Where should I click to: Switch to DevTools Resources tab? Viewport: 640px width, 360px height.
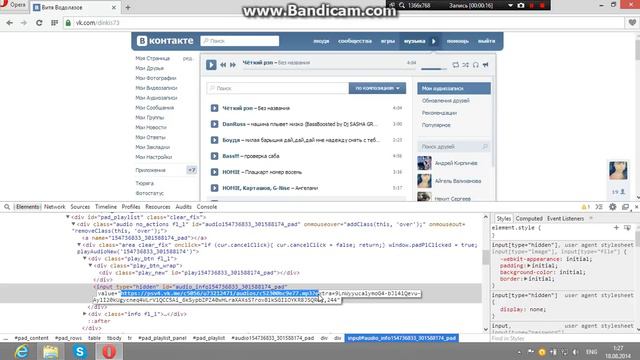(158, 207)
